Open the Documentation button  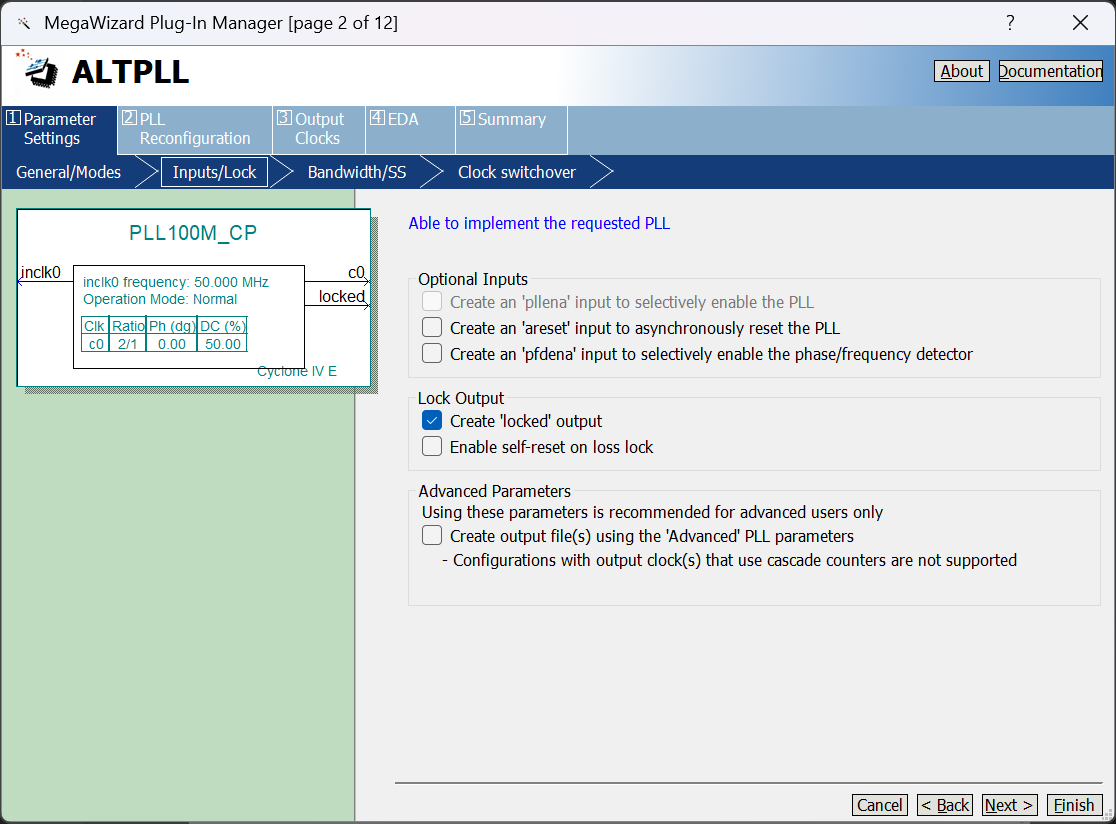click(x=1051, y=71)
